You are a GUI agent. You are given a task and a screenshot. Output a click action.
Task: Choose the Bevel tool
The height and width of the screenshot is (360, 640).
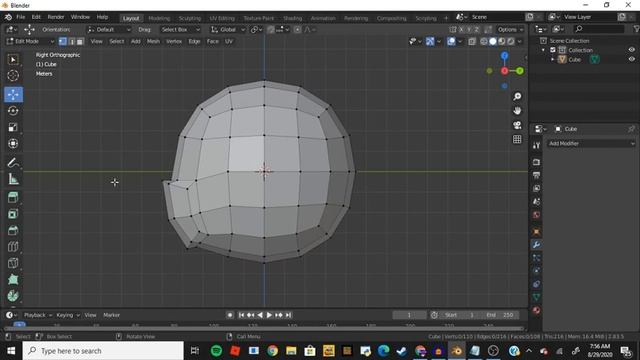[x=13, y=230]
